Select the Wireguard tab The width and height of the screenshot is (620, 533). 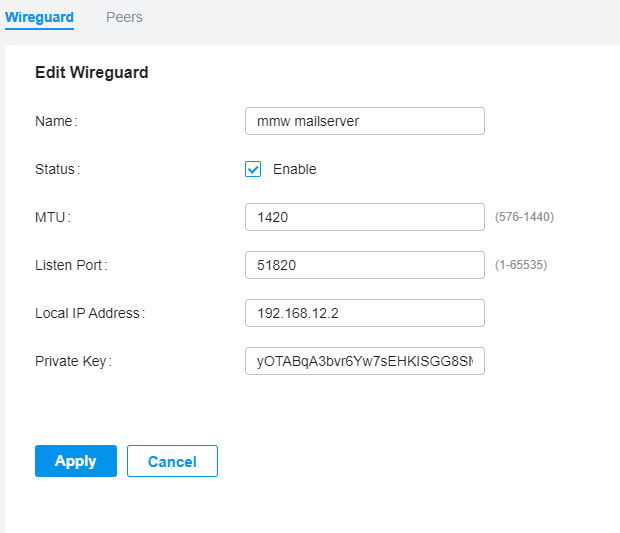(x=39, y=17)
